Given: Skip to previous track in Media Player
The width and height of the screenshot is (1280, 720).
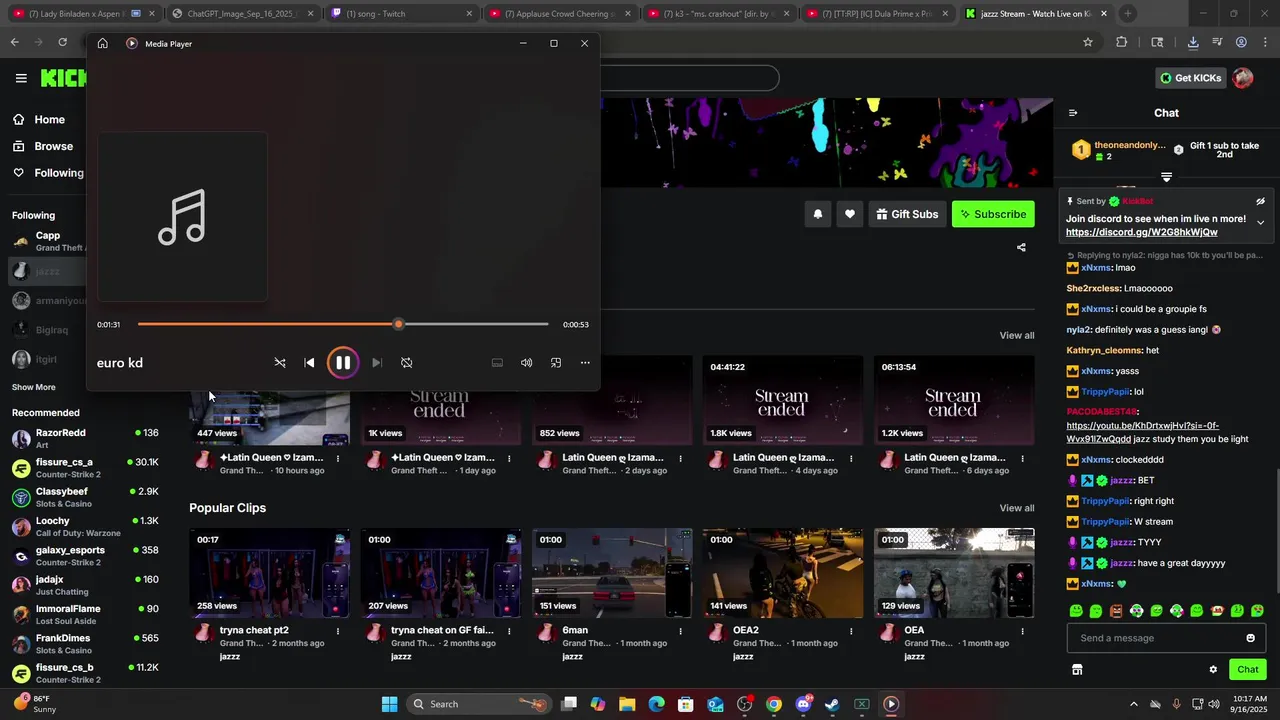Looking at the screenshot, I should 309,363.
